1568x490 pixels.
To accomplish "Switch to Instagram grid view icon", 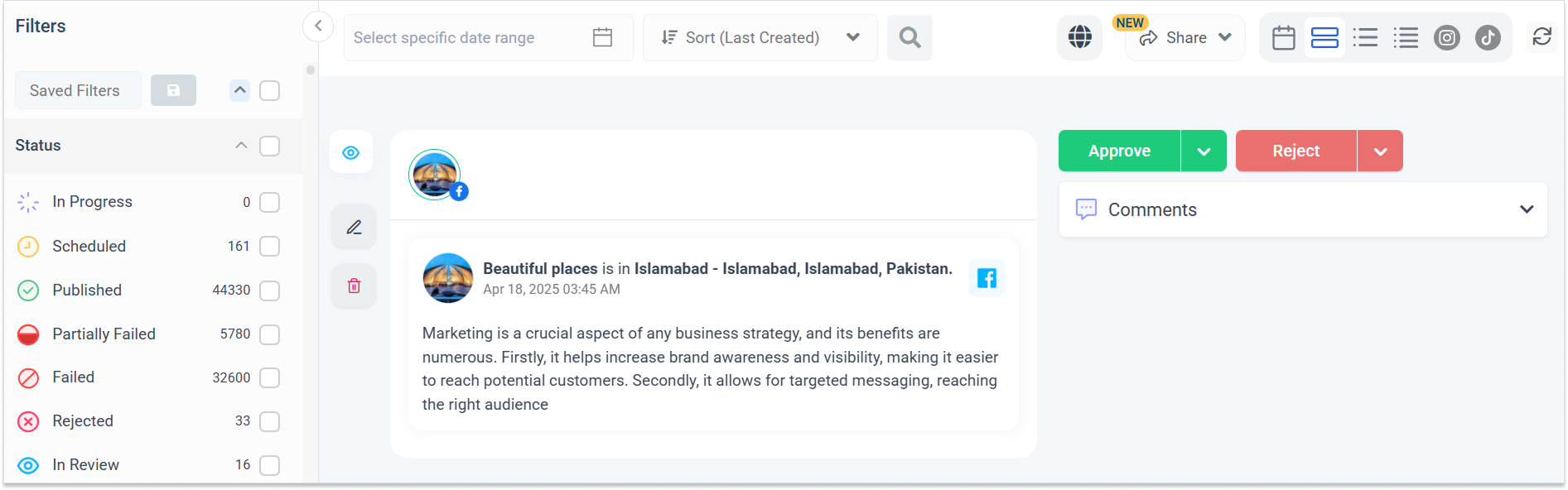I will coord(1446,37).
